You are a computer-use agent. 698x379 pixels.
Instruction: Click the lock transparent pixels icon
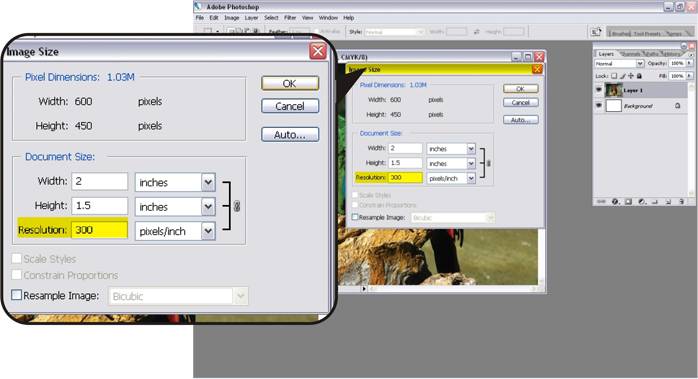click(614, 76)
